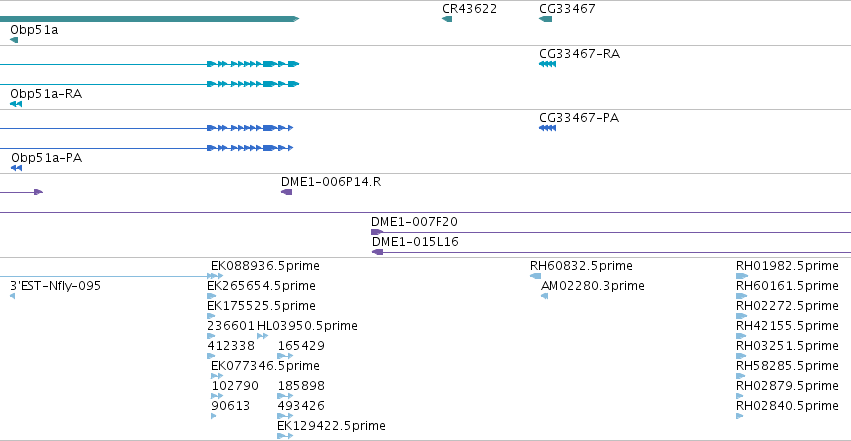851x441 pixels.
Task: Click the DME1-007F20 clone start marker
Action: tap(377, 232)
